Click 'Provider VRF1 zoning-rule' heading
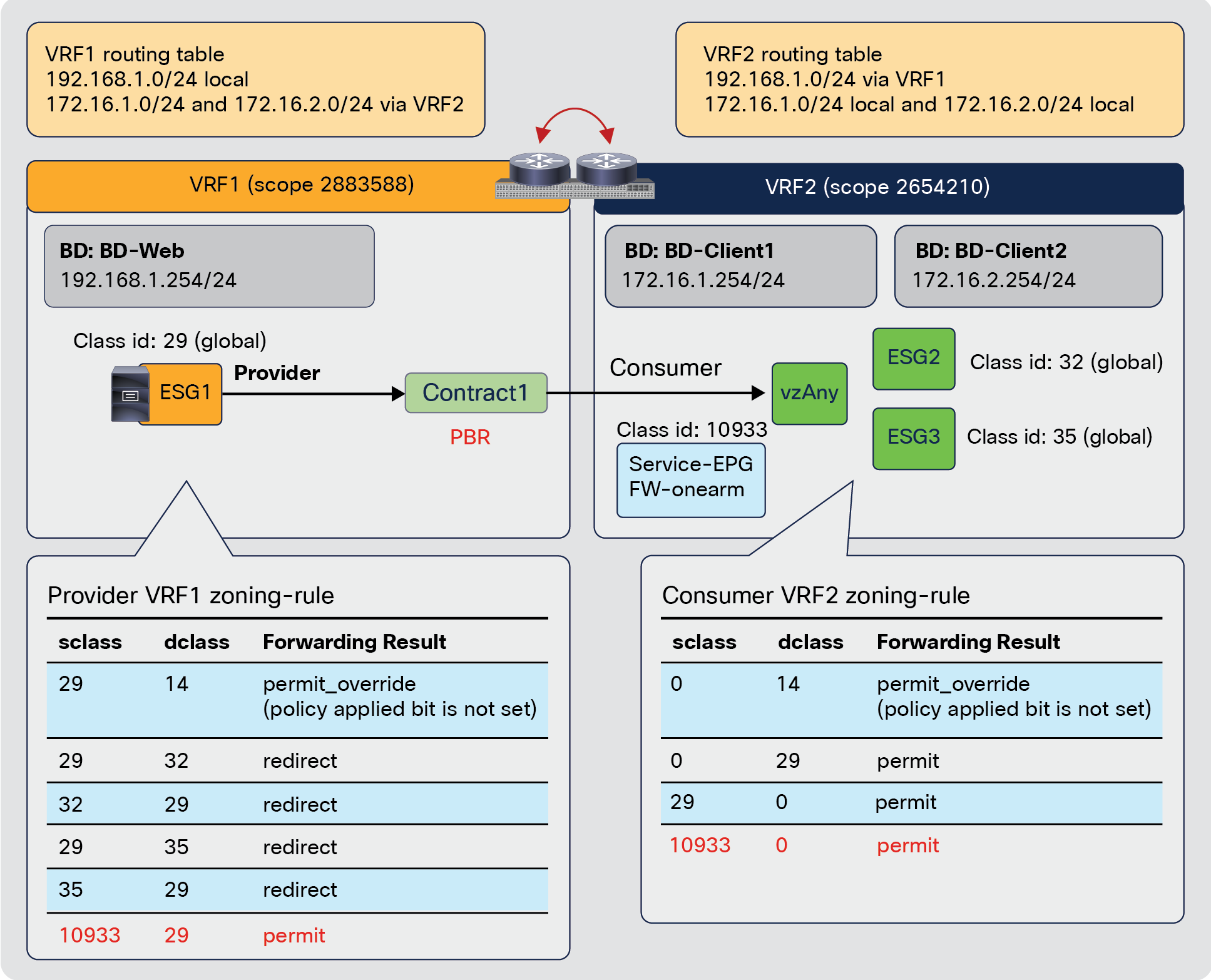This screenshot has height=980, width=1211. pos(191,596)
